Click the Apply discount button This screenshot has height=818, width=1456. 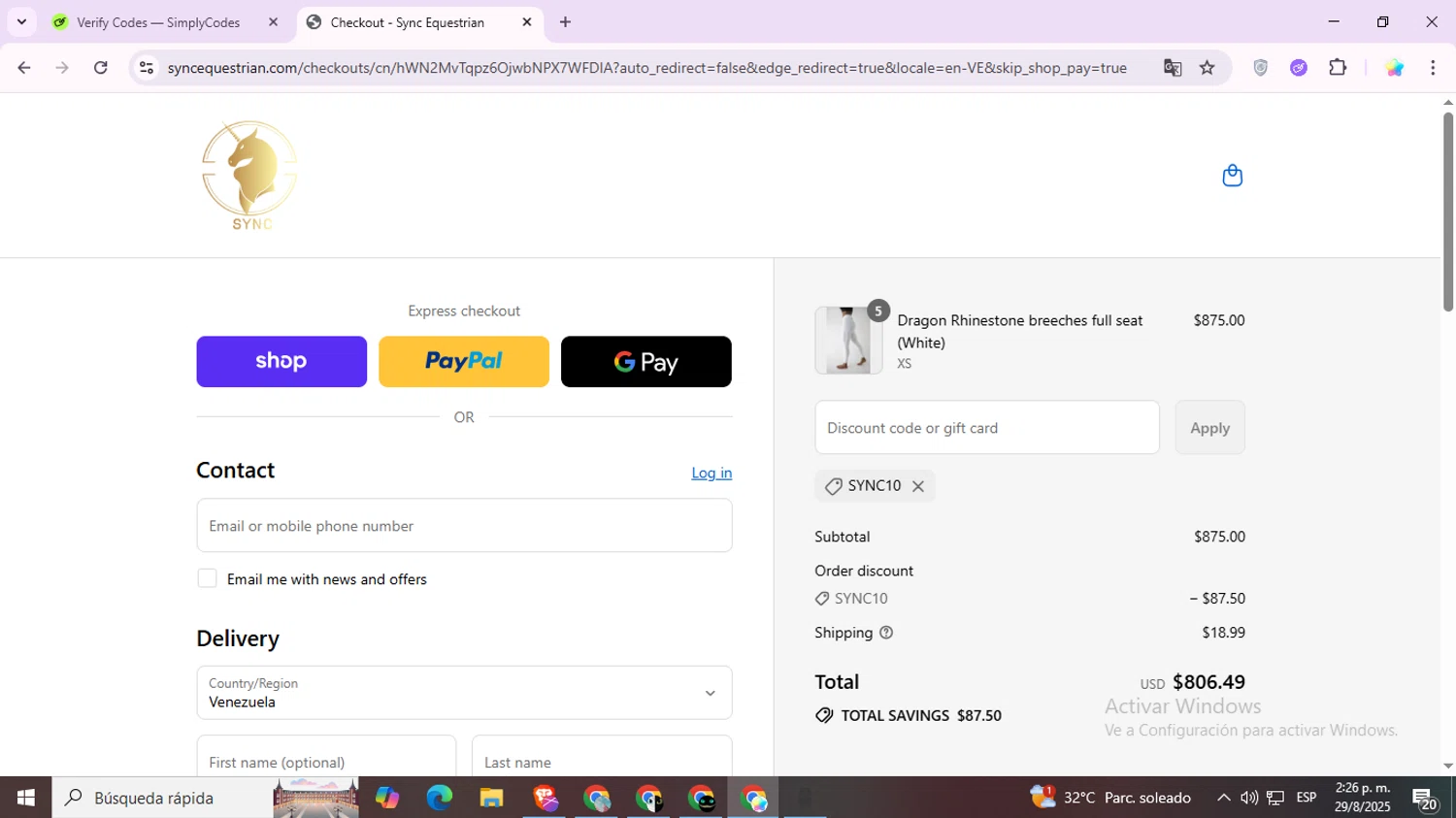coord(1209,428)
